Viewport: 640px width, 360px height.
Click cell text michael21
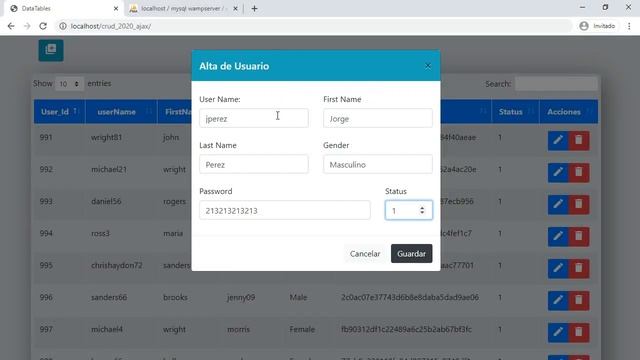coord(109,169)
